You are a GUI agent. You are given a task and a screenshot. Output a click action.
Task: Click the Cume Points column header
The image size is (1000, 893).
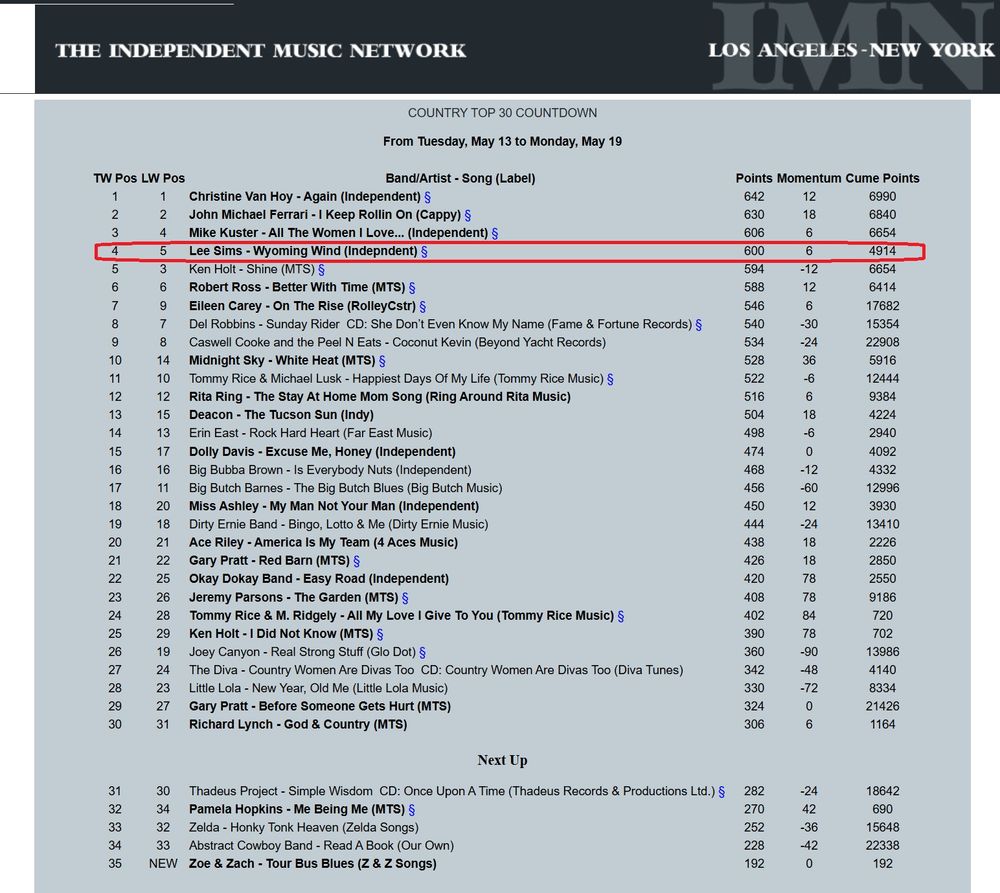point(882,178)
